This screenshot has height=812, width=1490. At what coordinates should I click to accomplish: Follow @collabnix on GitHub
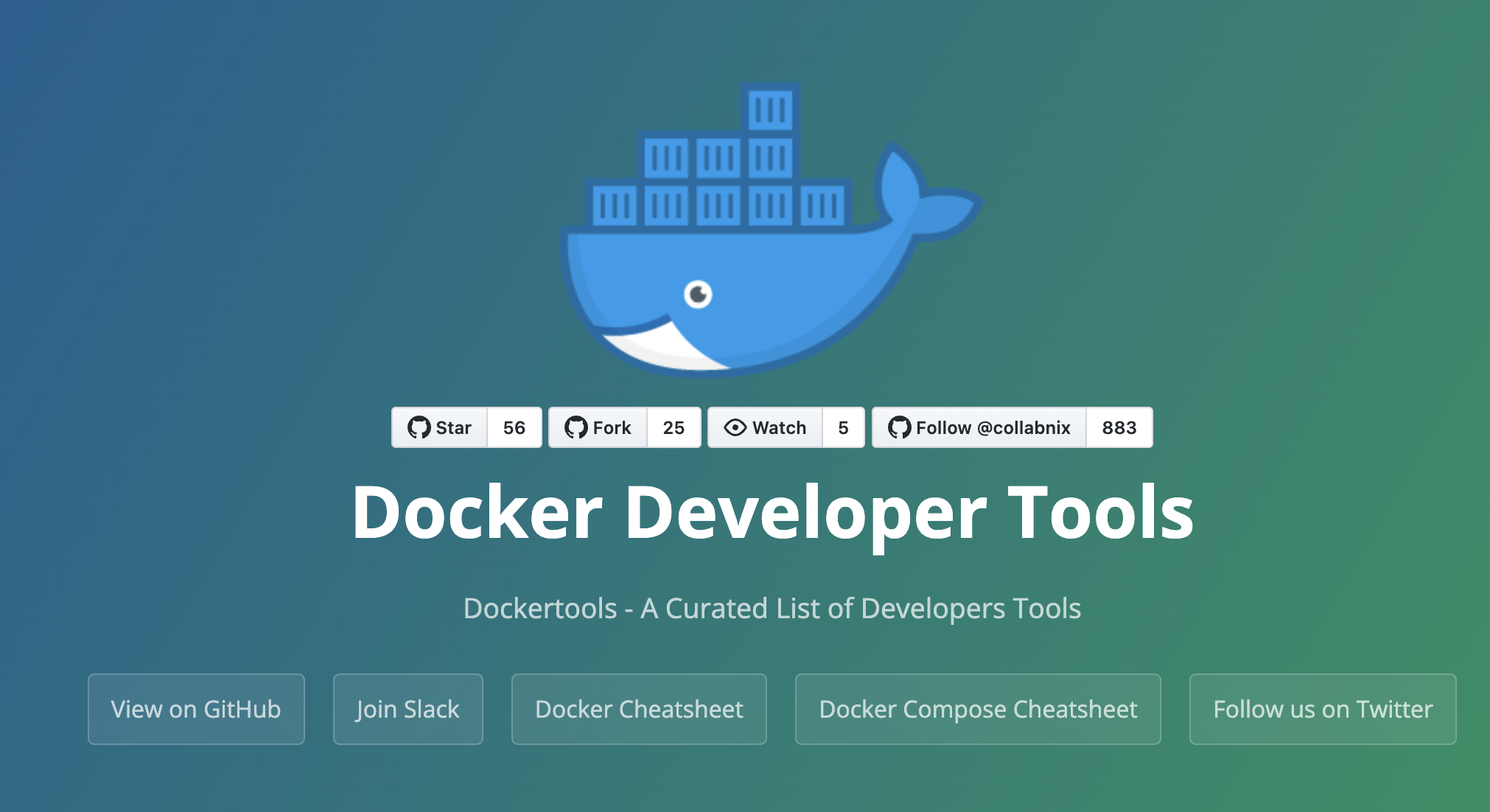pyautogui.click(x=980, y=427)
